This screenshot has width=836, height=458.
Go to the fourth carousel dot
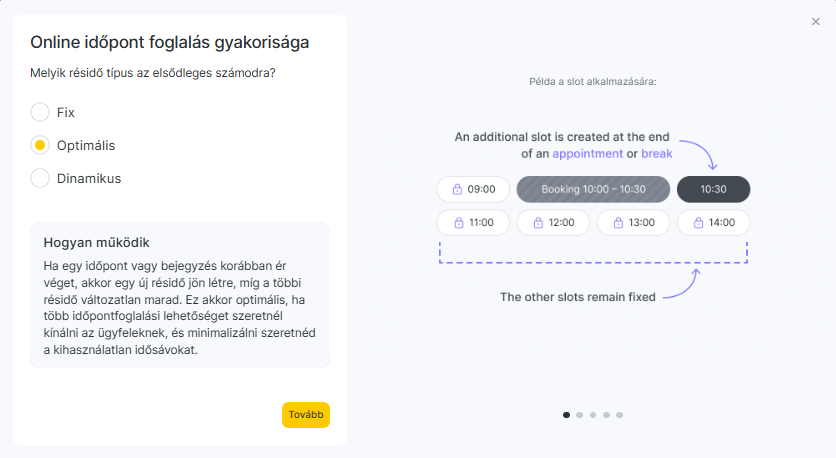(606, 414)
